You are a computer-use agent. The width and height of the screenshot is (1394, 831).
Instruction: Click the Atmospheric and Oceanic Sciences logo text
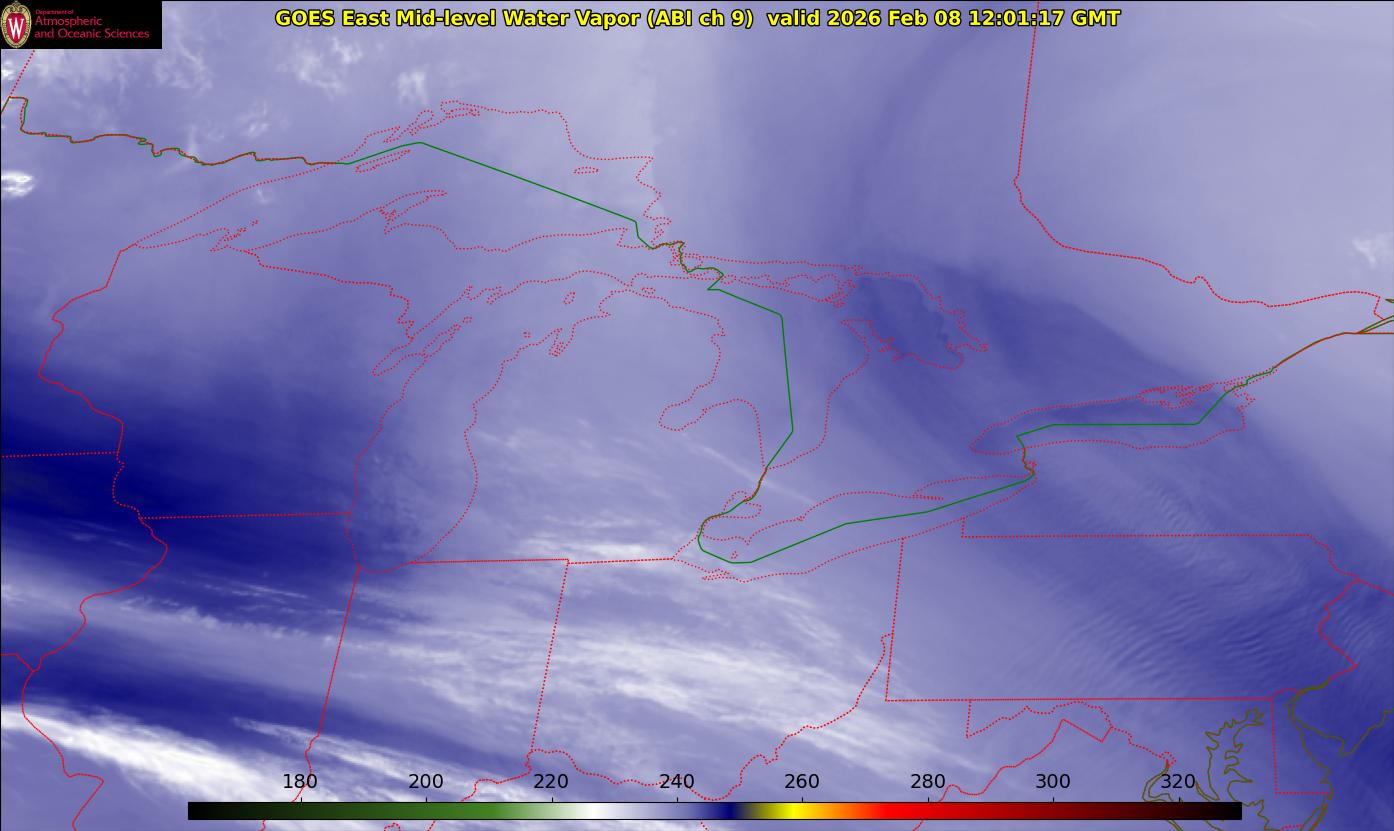pos(92,26)
